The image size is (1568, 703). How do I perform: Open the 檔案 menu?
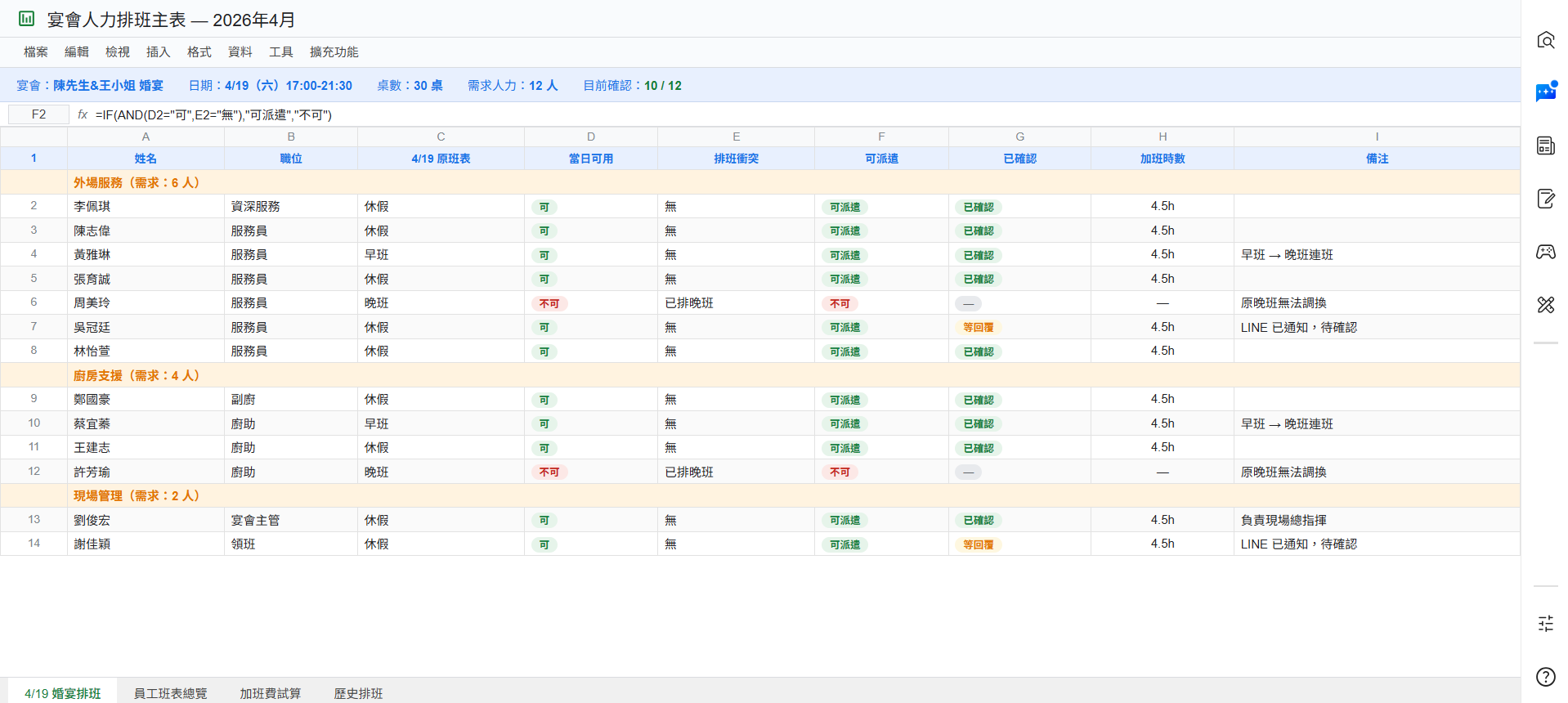(36, 51)
